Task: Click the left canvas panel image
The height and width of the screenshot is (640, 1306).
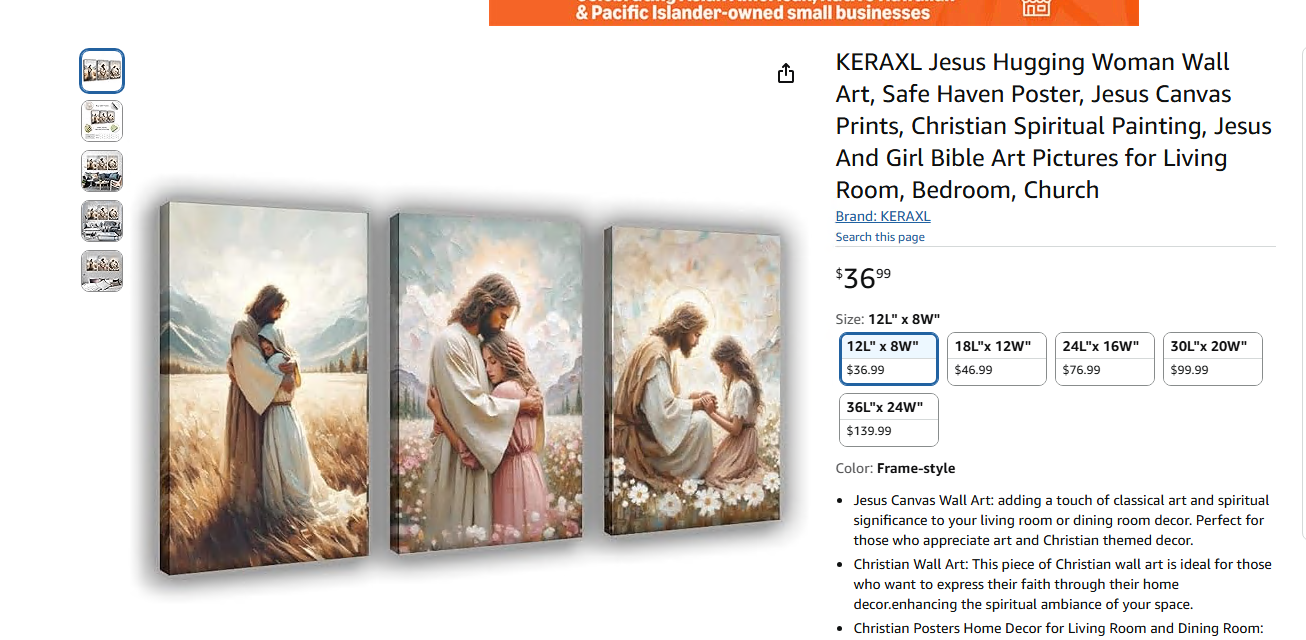Action: pyautogui.click(x=264, y=388)
